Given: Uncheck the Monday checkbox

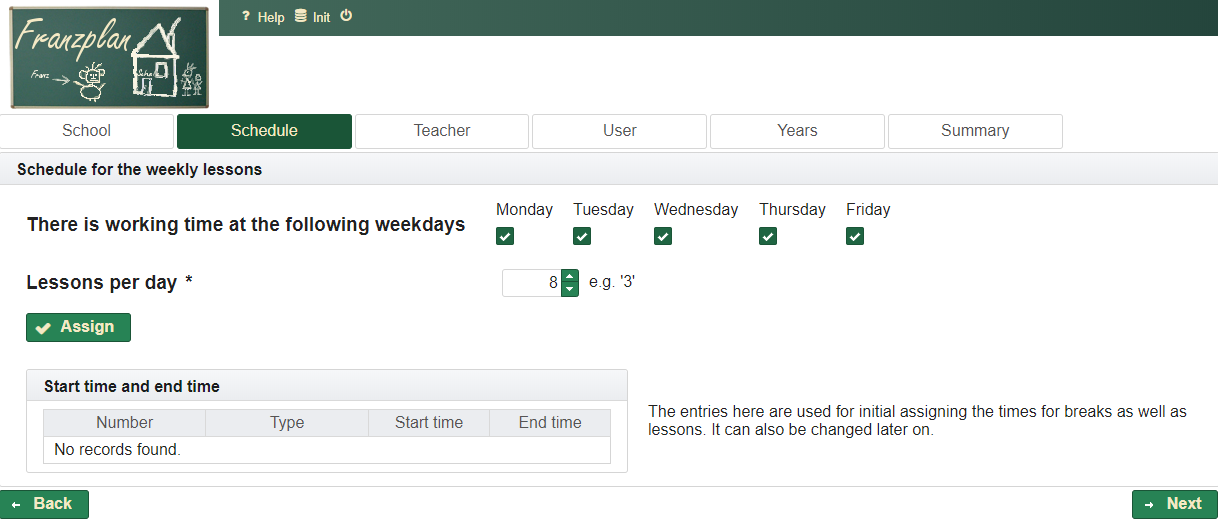Looking at the screenshot, I should tap(505, 237).
